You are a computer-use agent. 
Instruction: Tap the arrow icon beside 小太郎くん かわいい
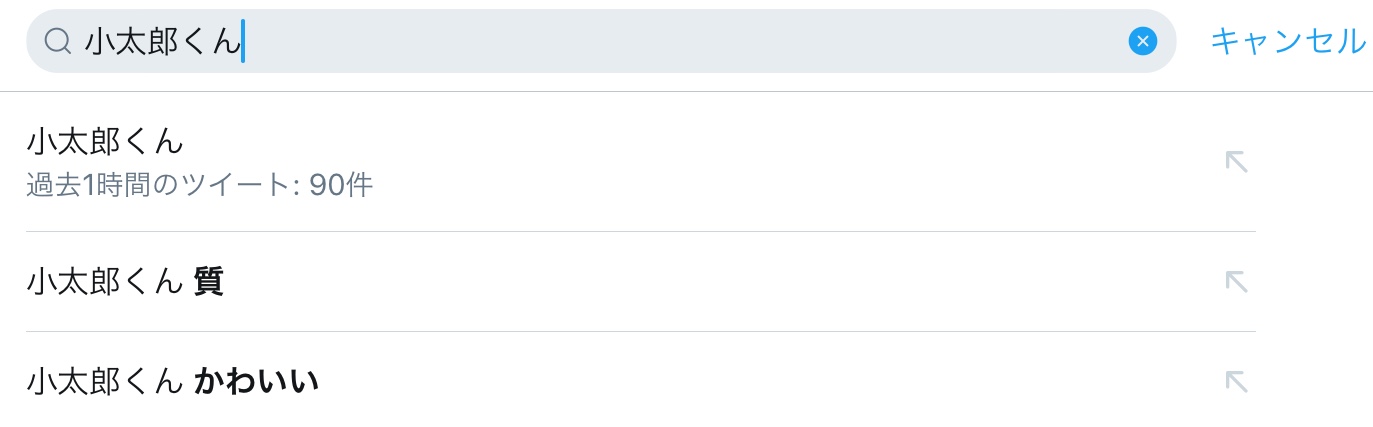click(1236, 381)
